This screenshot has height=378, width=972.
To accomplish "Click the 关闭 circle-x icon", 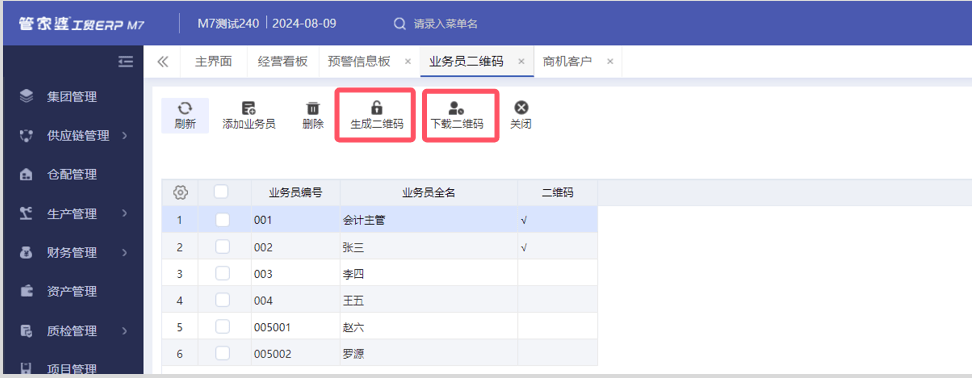I will click(x=521, y=108).
